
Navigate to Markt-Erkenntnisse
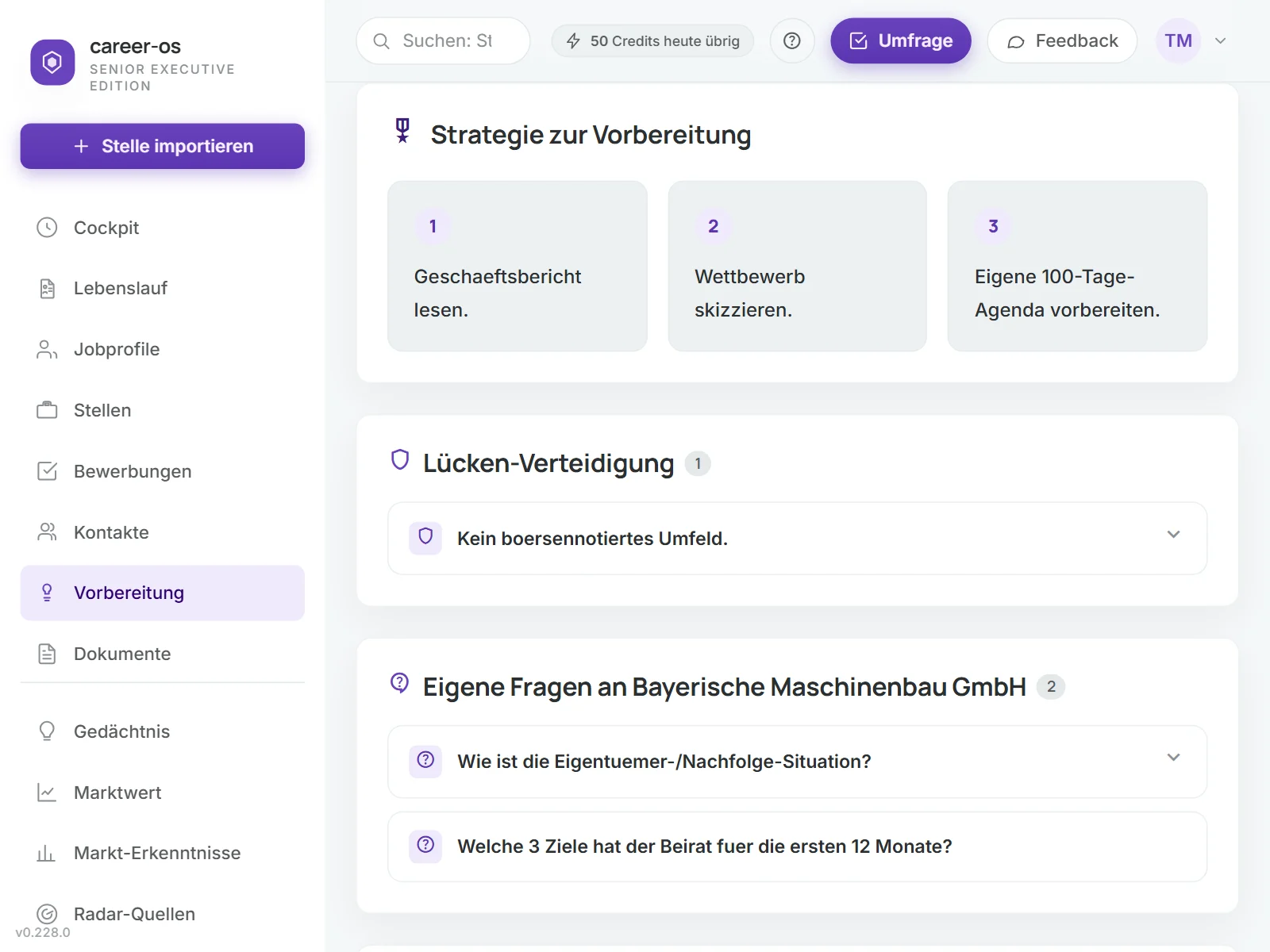point(163,853)
